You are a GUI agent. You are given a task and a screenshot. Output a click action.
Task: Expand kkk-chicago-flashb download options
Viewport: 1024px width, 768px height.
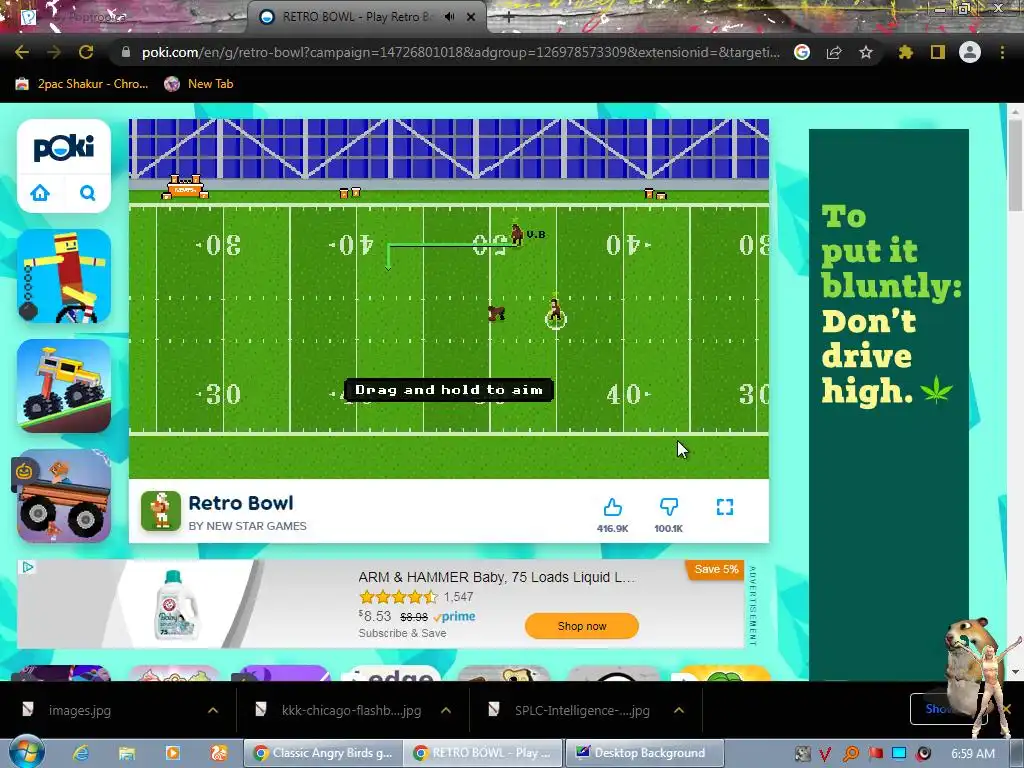point(446,710)
